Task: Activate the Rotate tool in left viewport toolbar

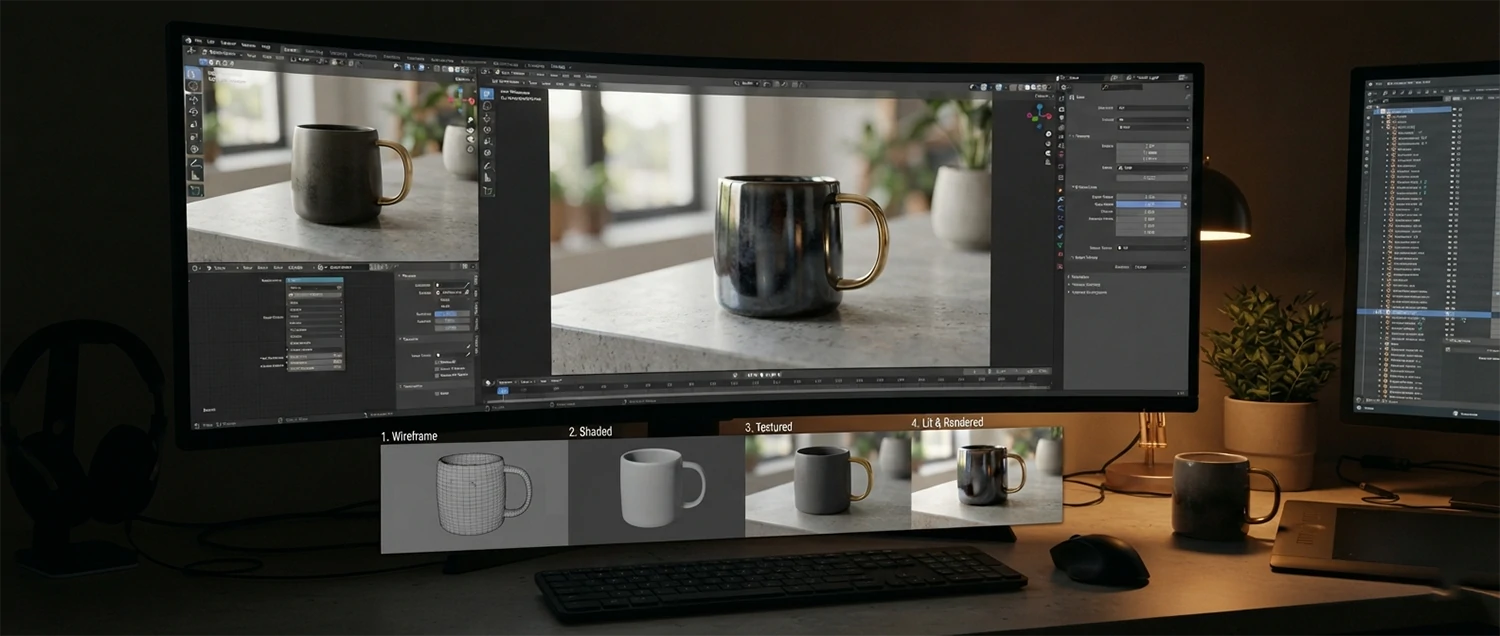Action: tap(193, 112)
